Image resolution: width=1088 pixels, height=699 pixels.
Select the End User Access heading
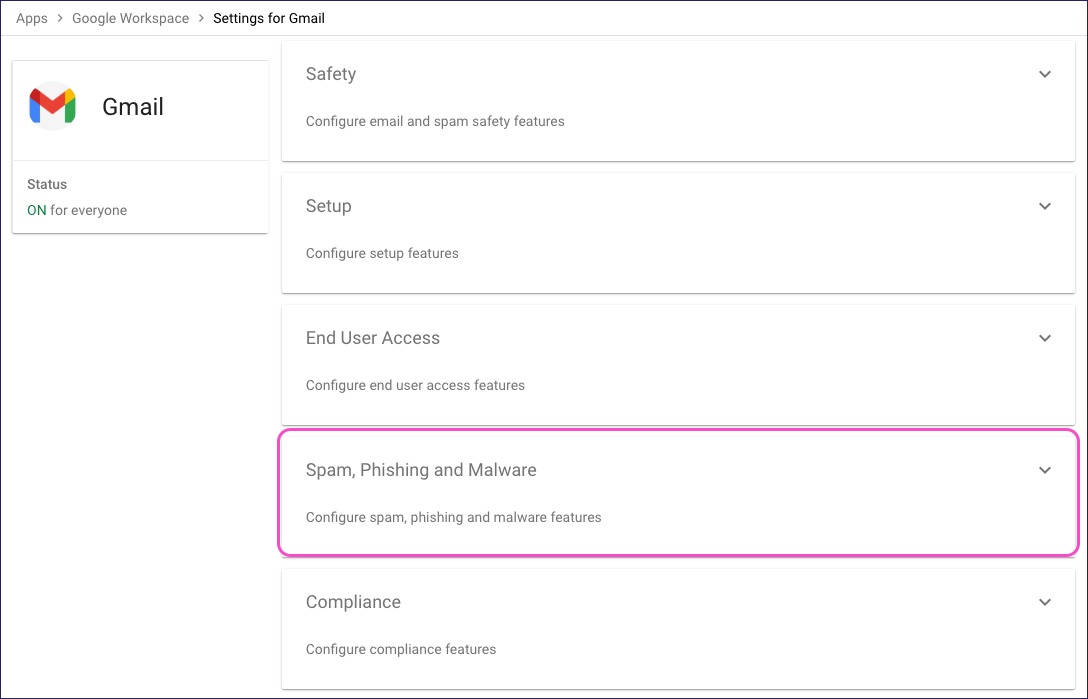click(372, 338)
